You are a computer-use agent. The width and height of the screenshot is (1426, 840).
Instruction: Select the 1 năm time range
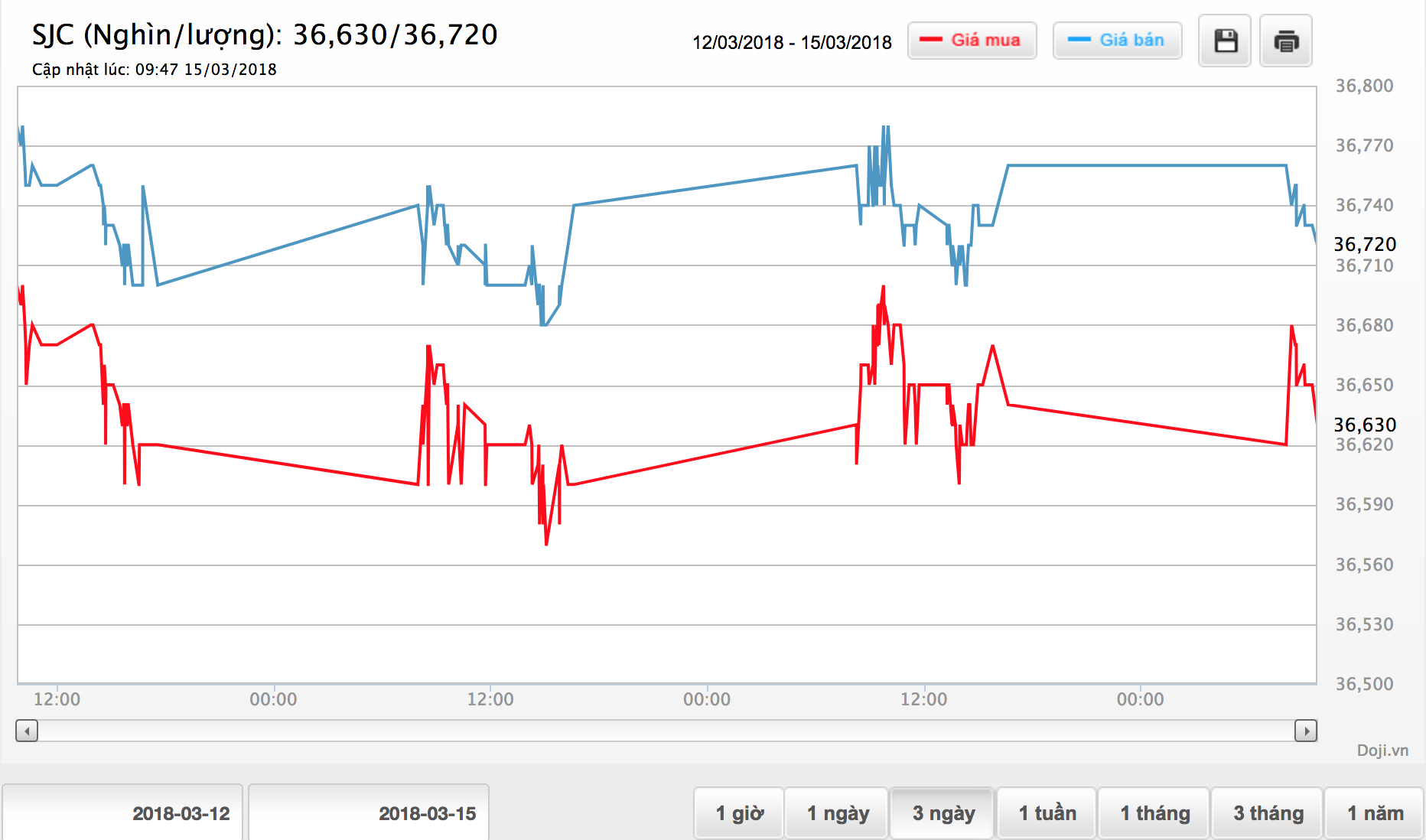click(1375, 813)
